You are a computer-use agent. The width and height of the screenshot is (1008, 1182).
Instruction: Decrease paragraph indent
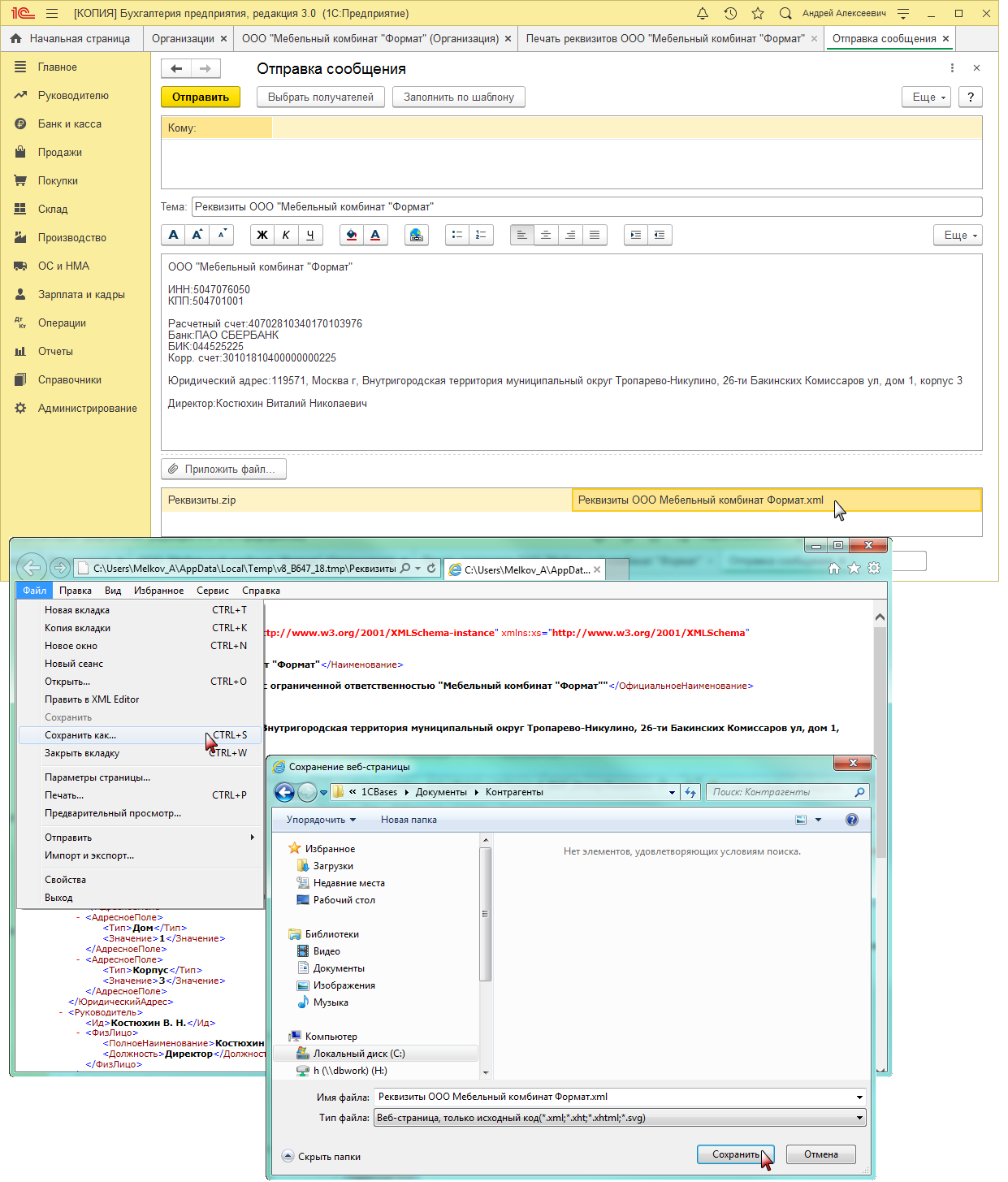pos(660,235)
